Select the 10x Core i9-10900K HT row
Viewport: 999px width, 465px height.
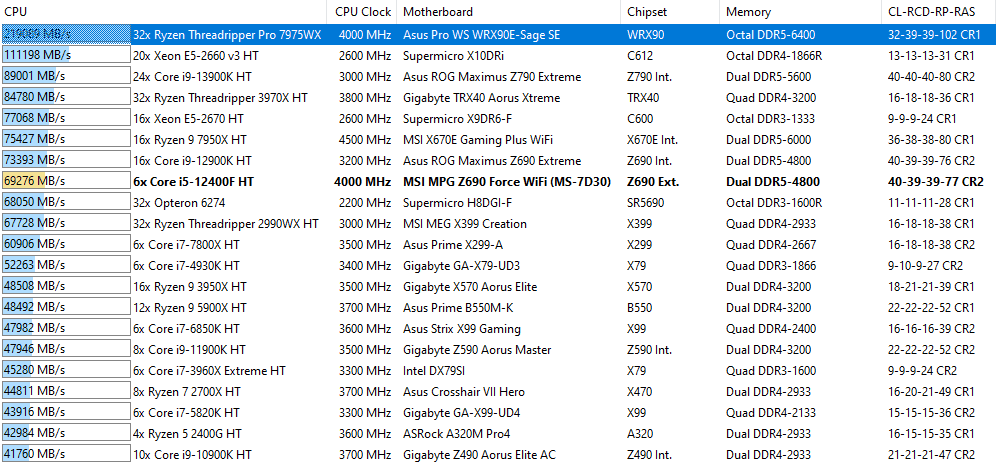click(x=500, y=455)
